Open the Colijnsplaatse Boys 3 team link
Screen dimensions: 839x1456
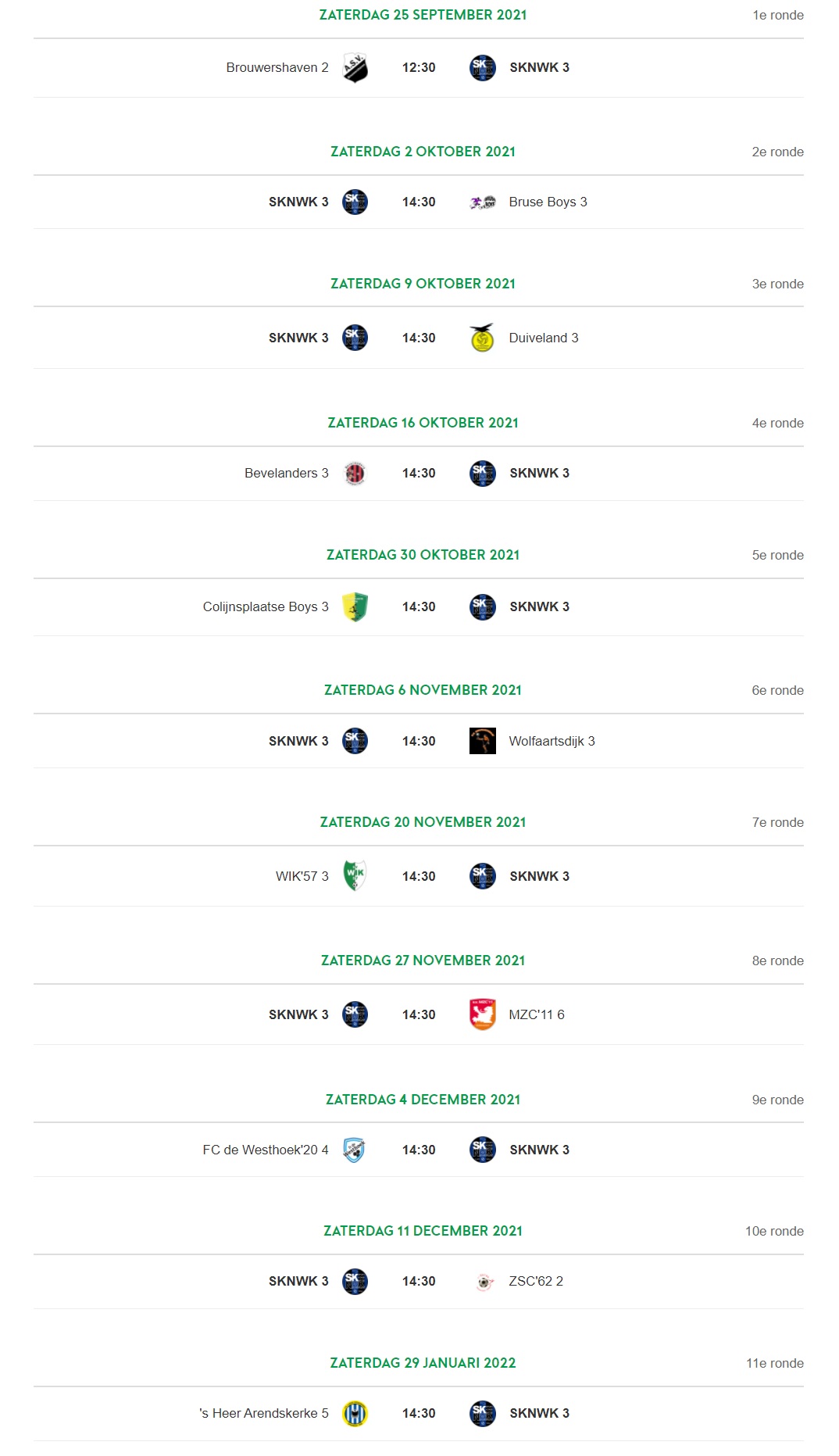[266, 607]
